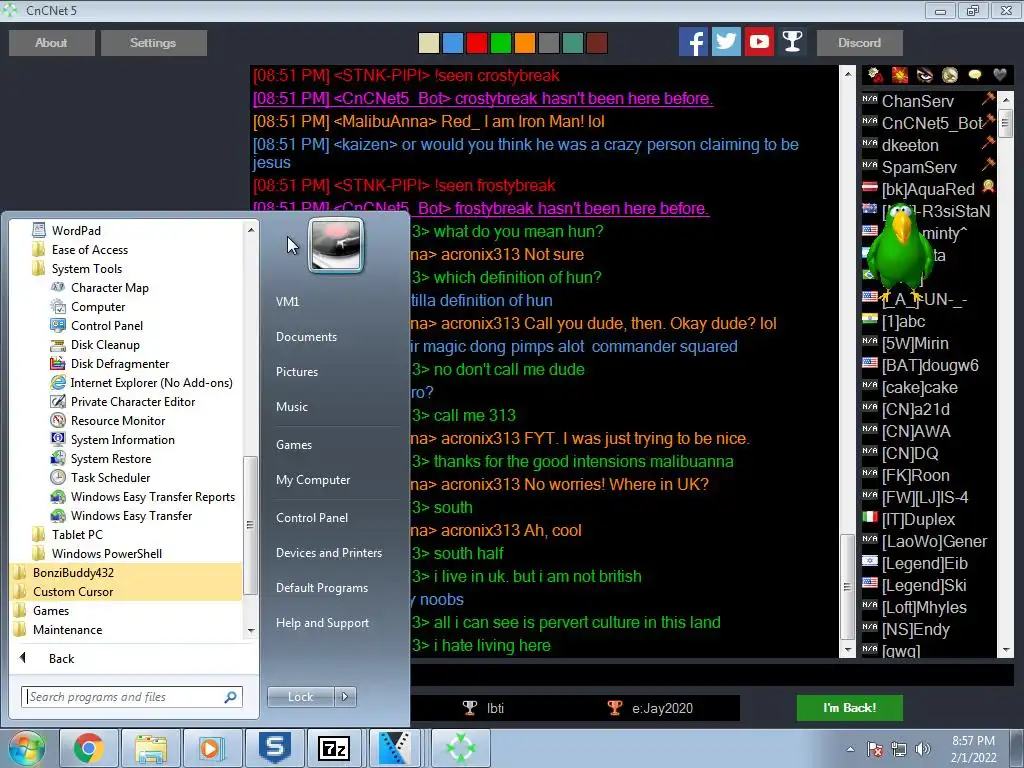Show hidden system tray icons
Screen dimensions: 1024x768
click(x=850, y=749)
